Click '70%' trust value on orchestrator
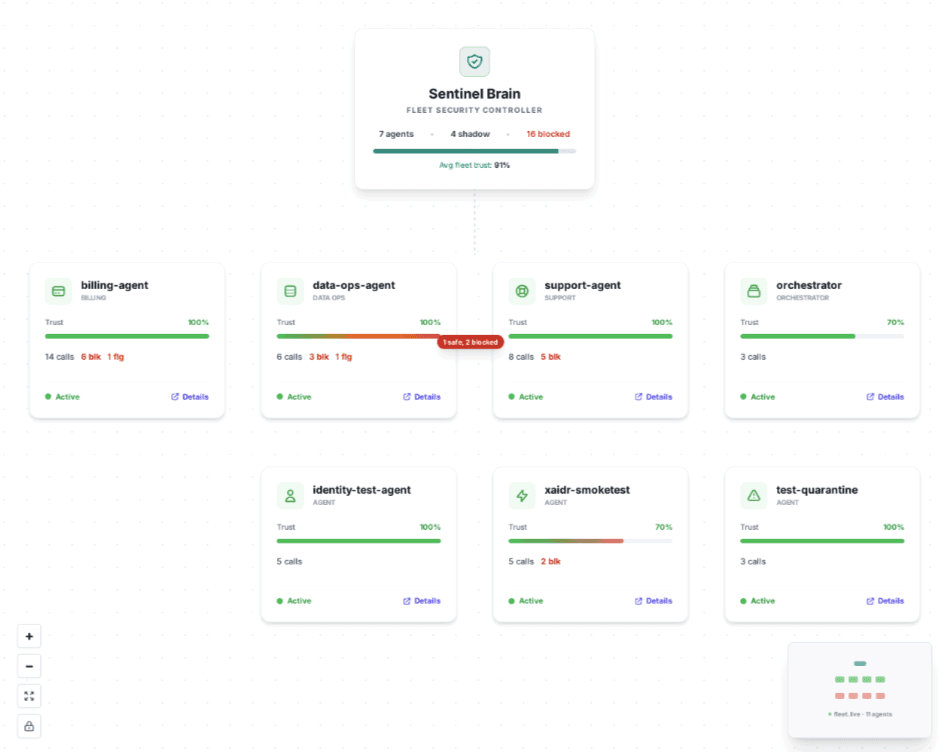 click(895, 323)
